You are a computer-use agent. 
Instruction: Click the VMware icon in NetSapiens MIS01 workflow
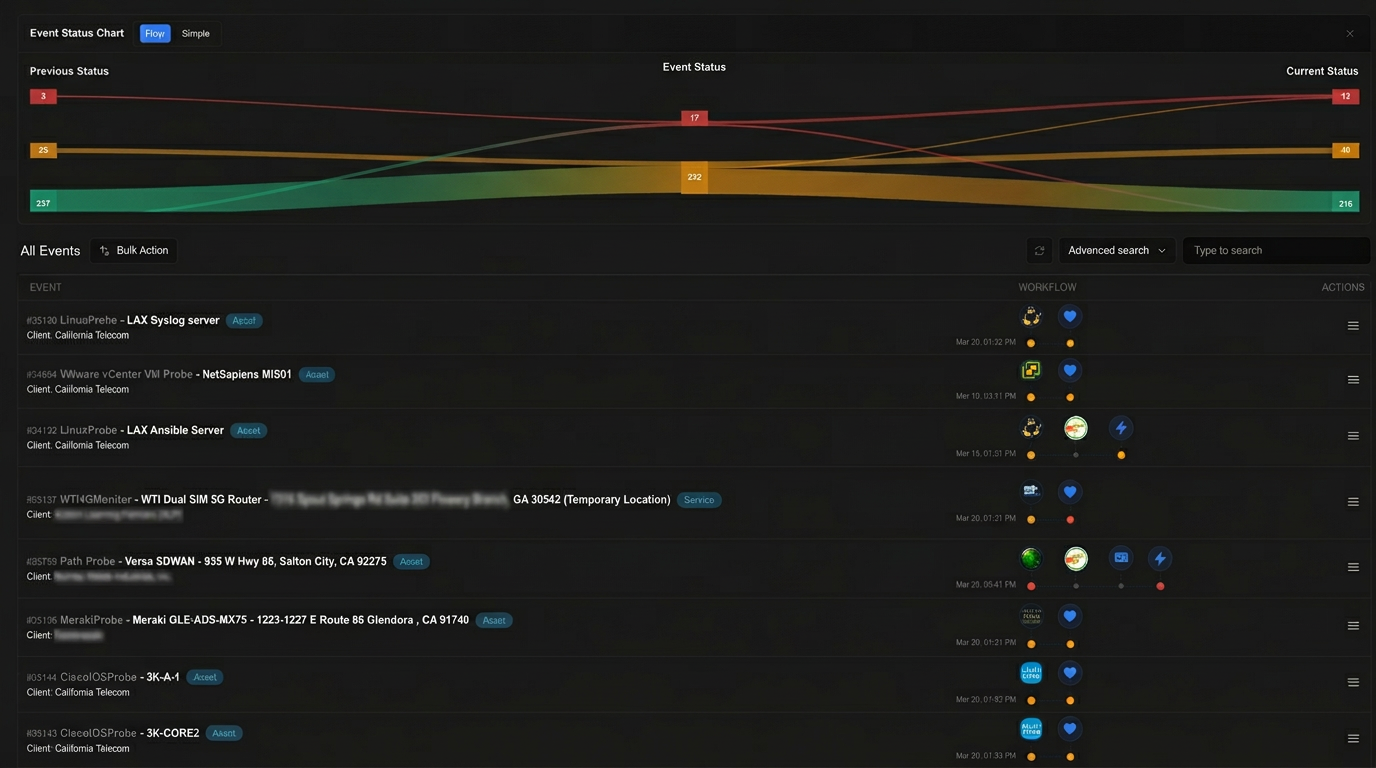[1031, 371]
